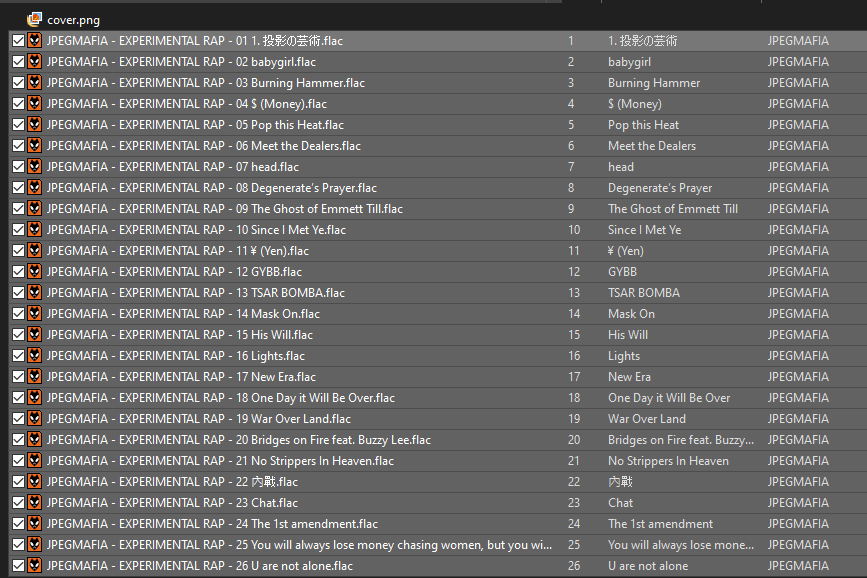Uncheck the 25 You will always lose money checkbox

[18, 545]
